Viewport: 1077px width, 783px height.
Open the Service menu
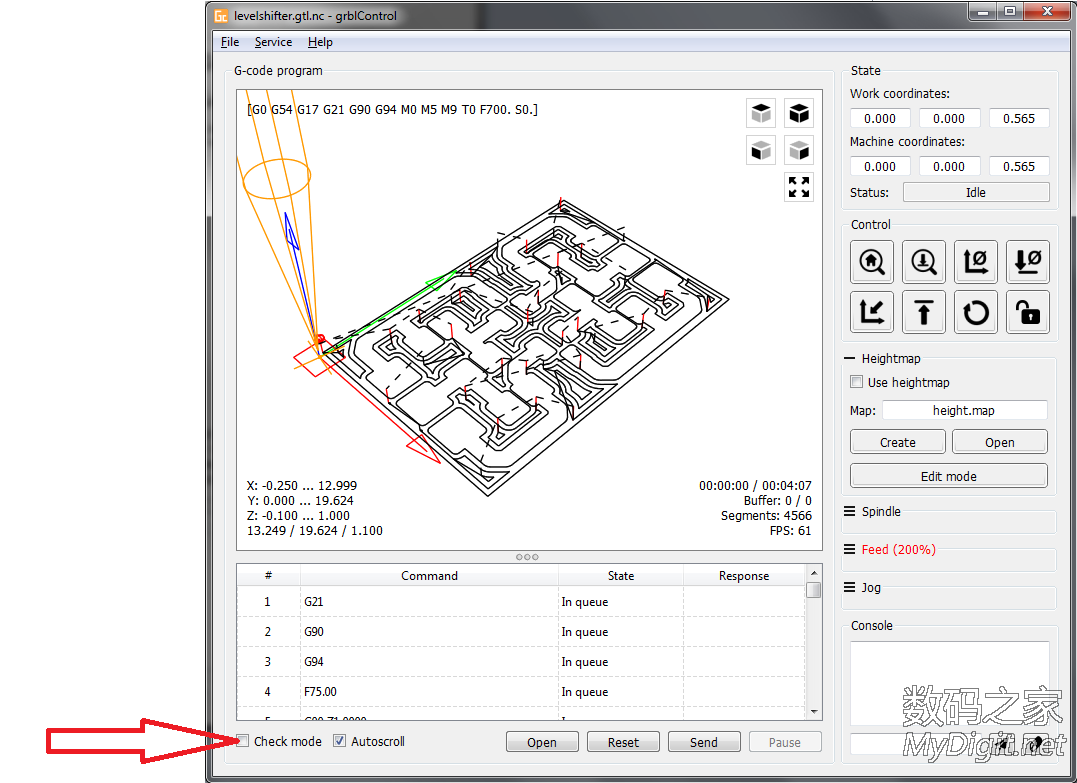[x=273, y=42]
